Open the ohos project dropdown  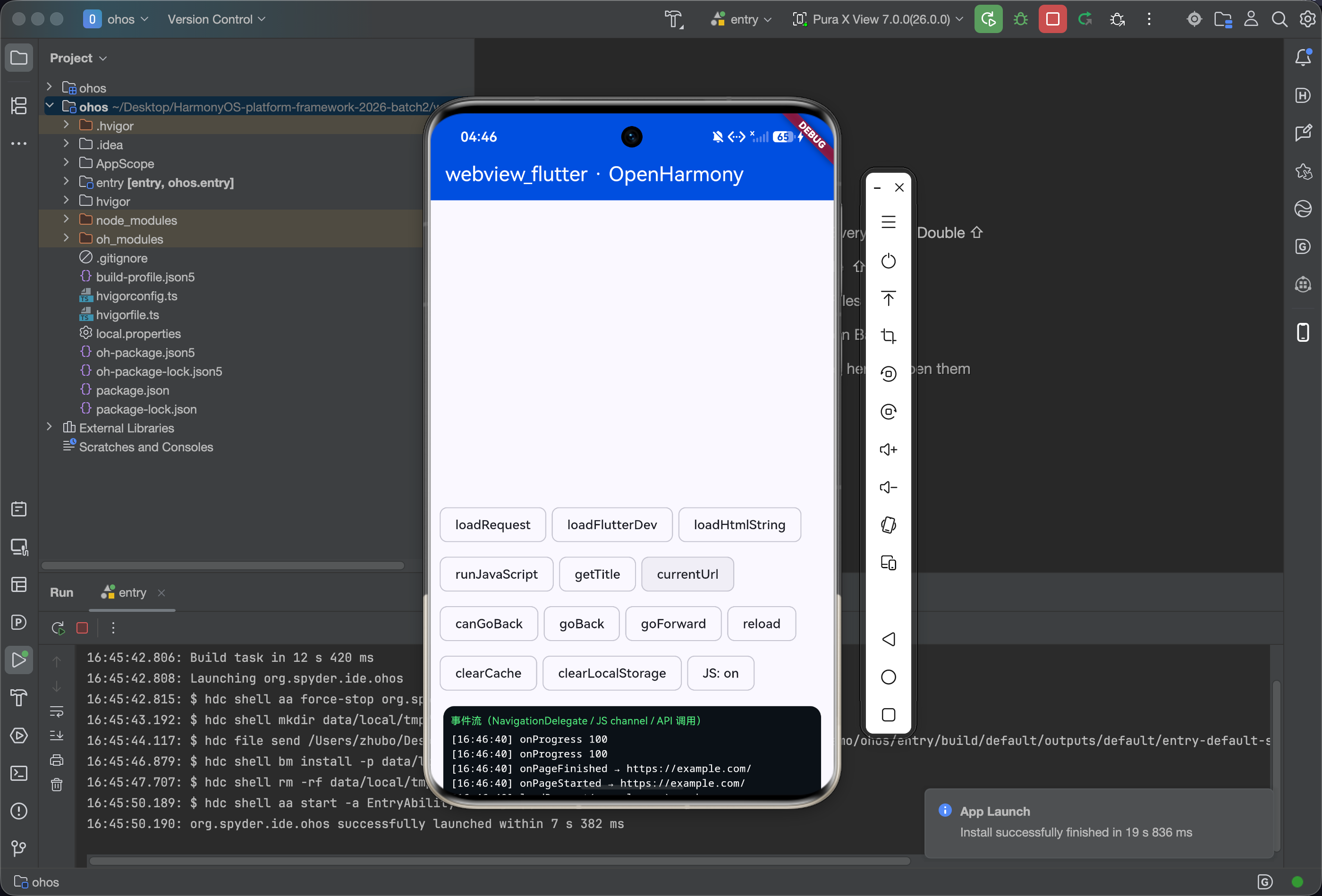116,19
